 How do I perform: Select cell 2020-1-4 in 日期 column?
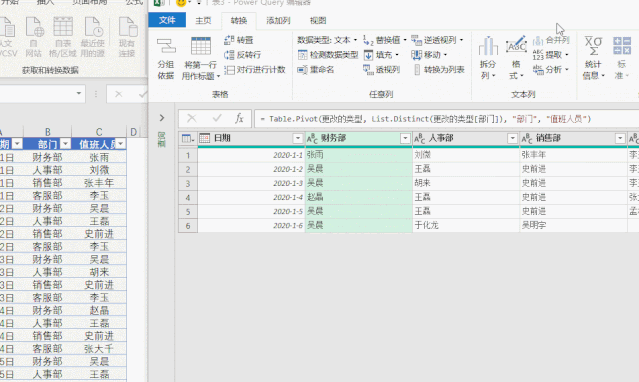click(251, 197)
